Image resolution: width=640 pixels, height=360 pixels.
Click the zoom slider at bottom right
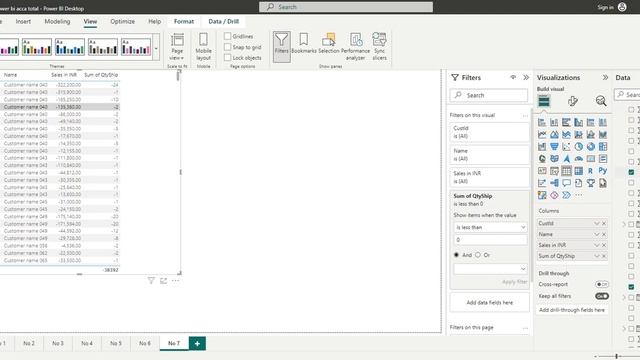click(616, 356)
